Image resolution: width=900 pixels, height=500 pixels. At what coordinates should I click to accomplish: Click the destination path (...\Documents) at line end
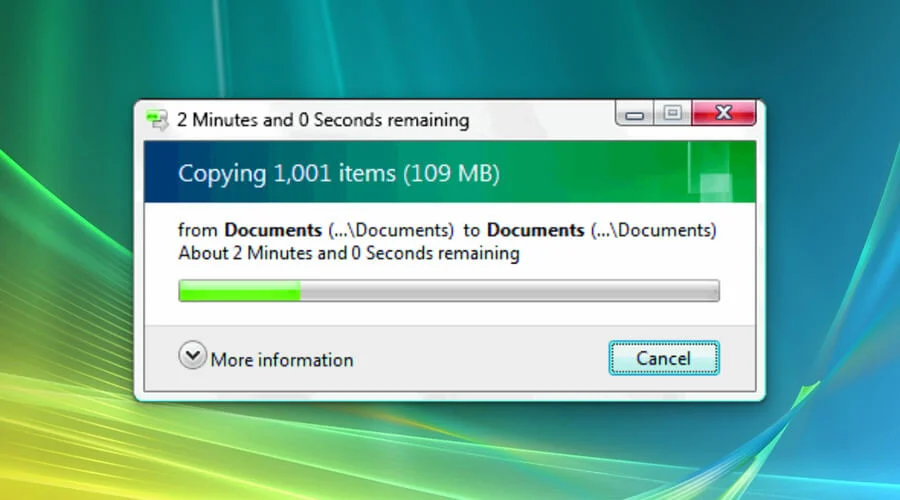pyautogui.click(x=653, y=230)
